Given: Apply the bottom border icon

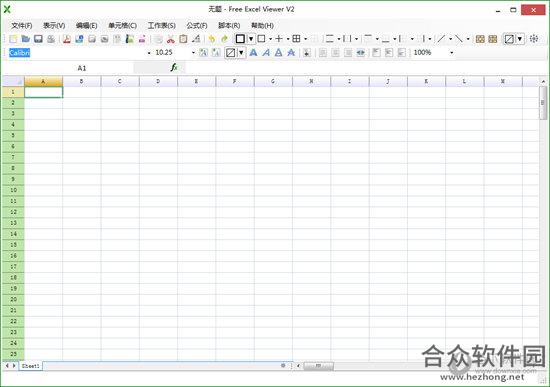Looking at the screenshot, I should (385, 39).
